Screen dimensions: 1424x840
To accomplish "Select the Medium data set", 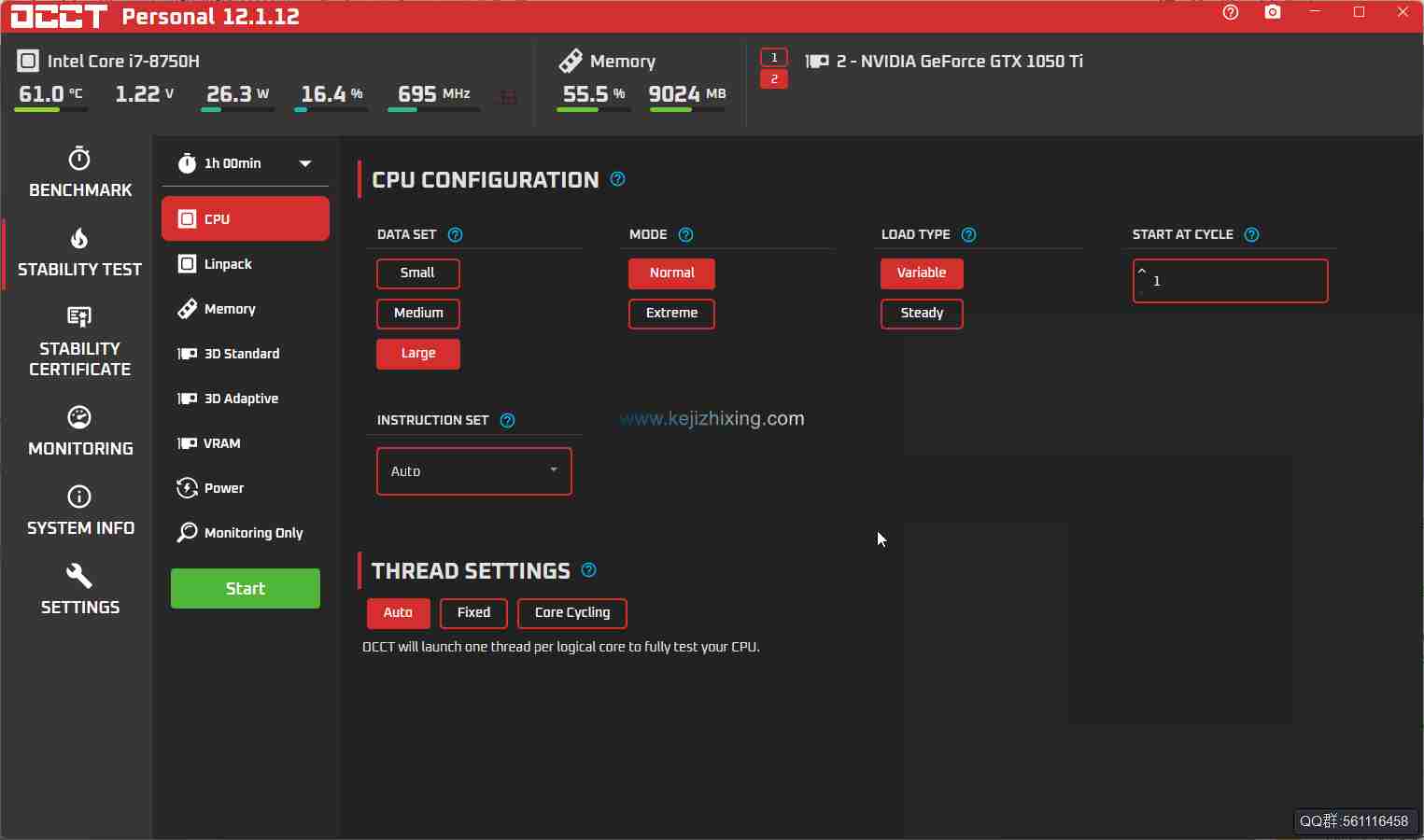I will [x=417, y=314].
